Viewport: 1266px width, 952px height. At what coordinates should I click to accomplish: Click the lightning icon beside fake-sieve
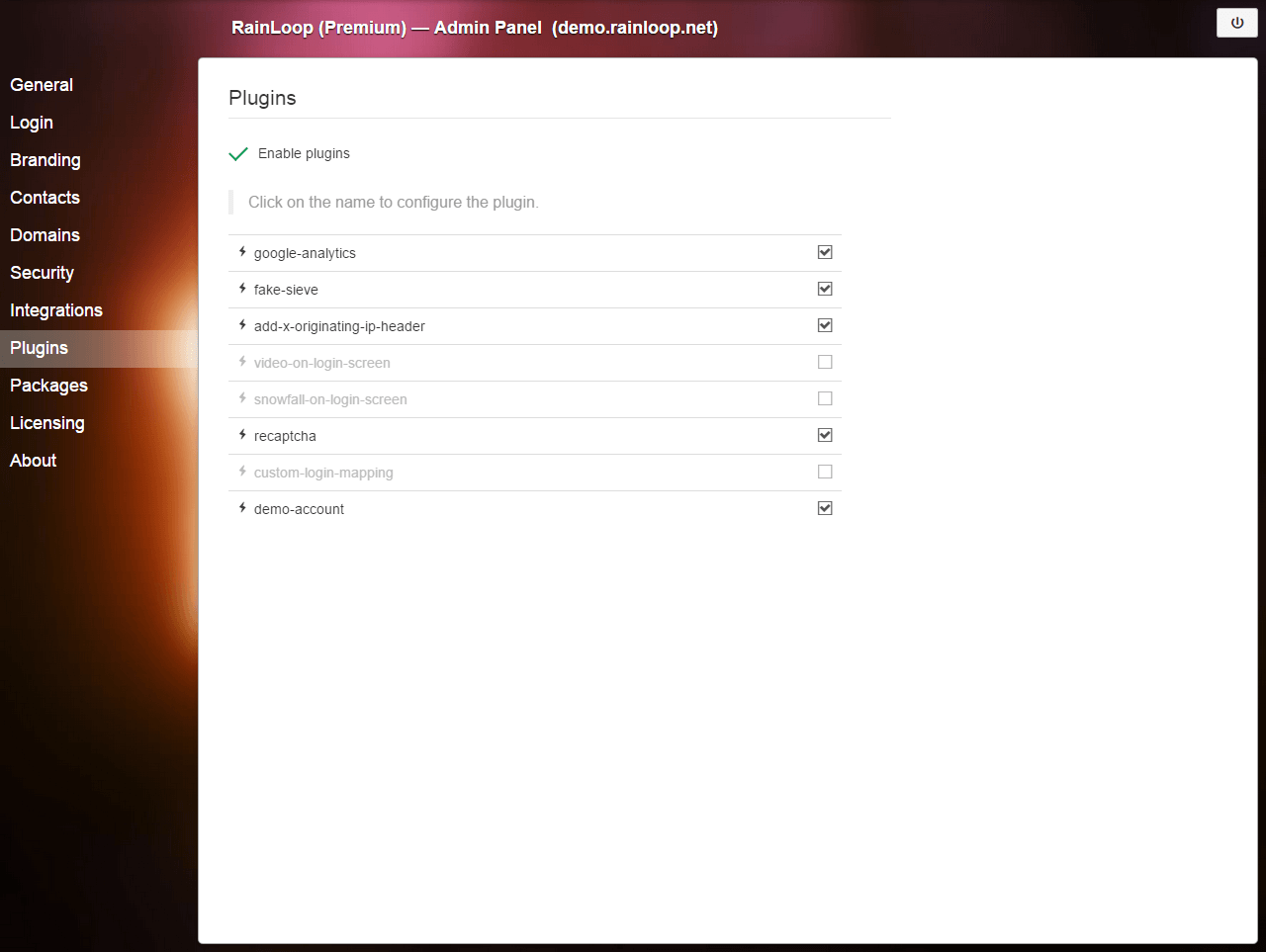pos(242,289)
